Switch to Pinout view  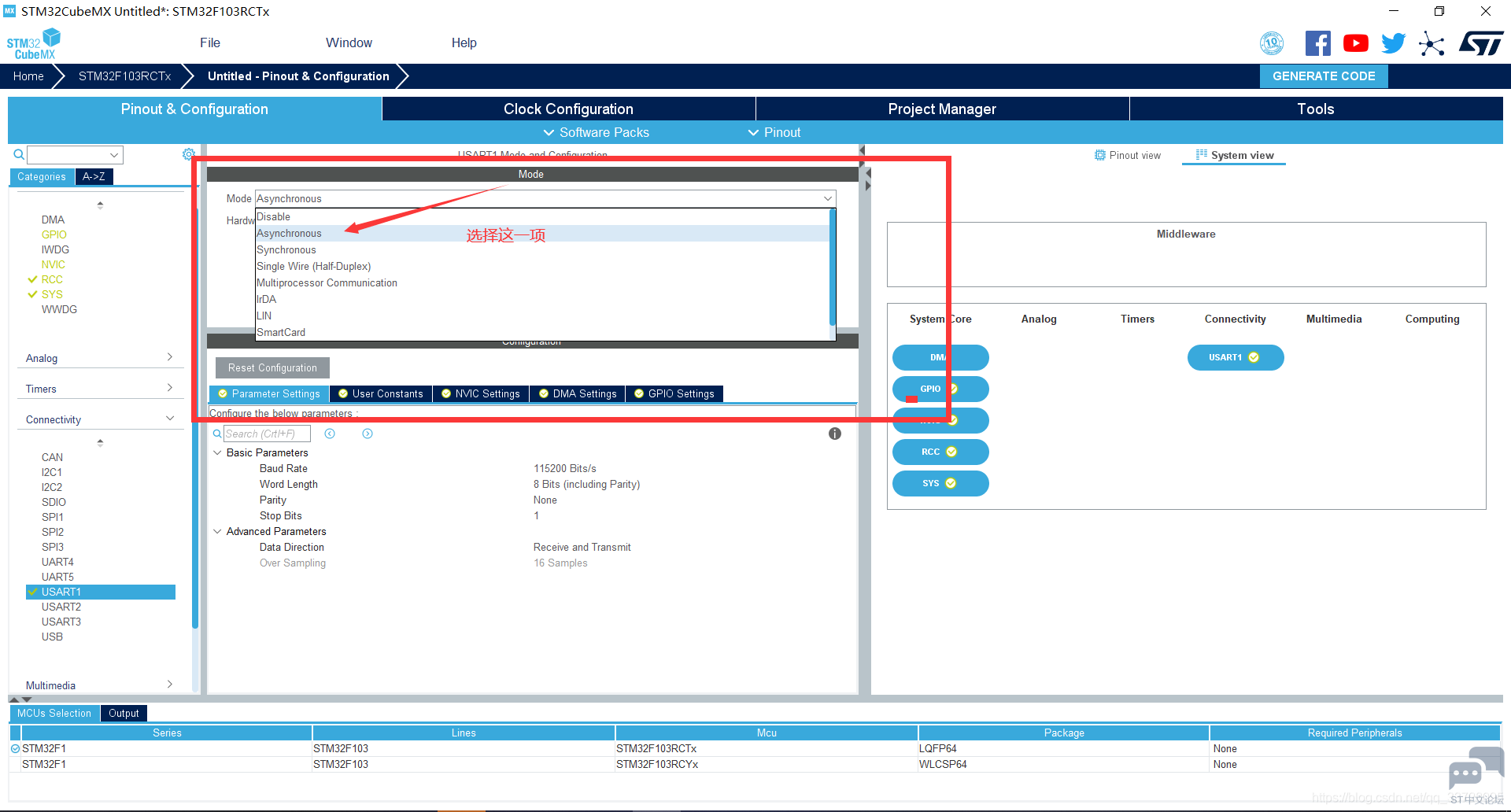point(1128,155)
